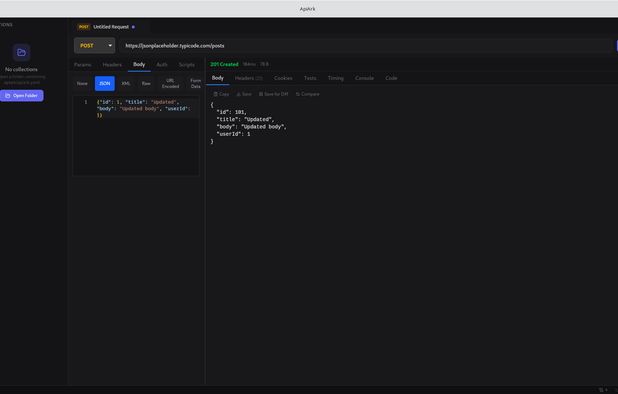Click the unsaved dot on Untitled Request tab

tap(133, 27)
